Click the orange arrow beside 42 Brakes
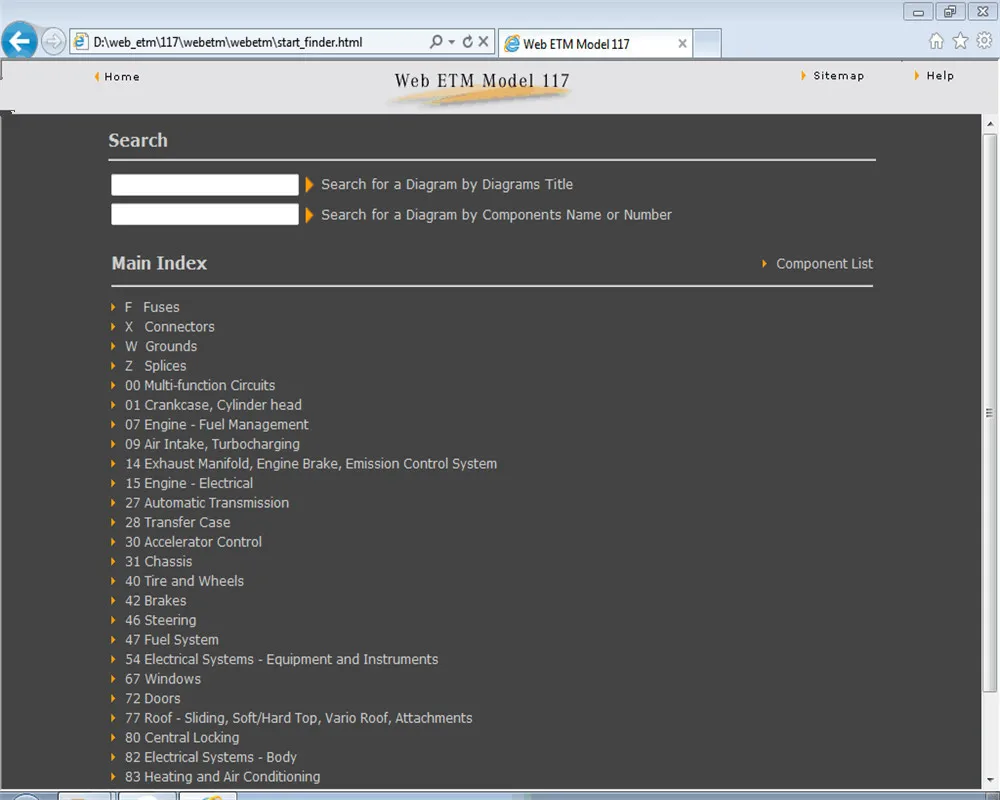The image size is (1000, 800). click(113, 601)
